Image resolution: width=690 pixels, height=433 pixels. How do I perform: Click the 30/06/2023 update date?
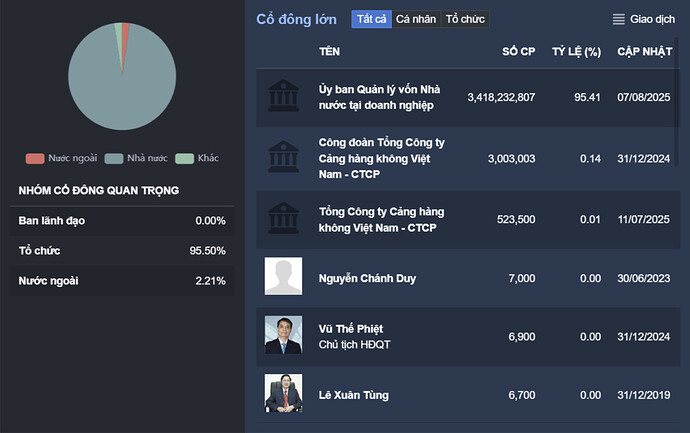644,278
